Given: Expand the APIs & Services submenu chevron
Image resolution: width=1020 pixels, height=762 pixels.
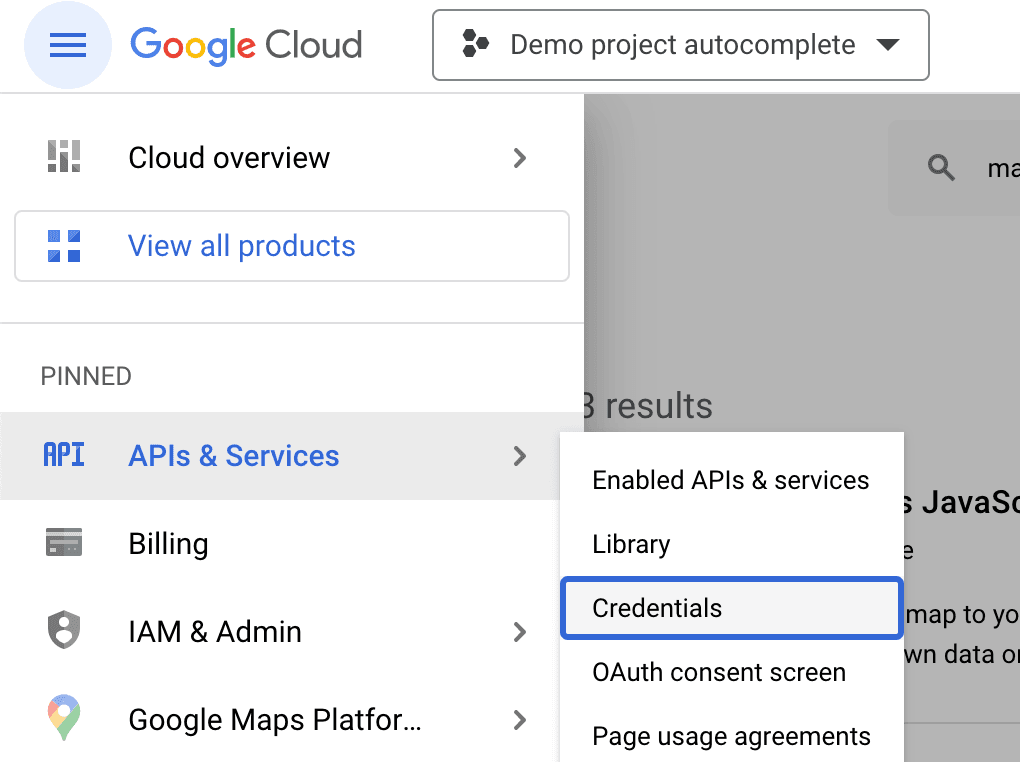Looking at the screenshot, I should pyautogui.click(x=519, y=456).
